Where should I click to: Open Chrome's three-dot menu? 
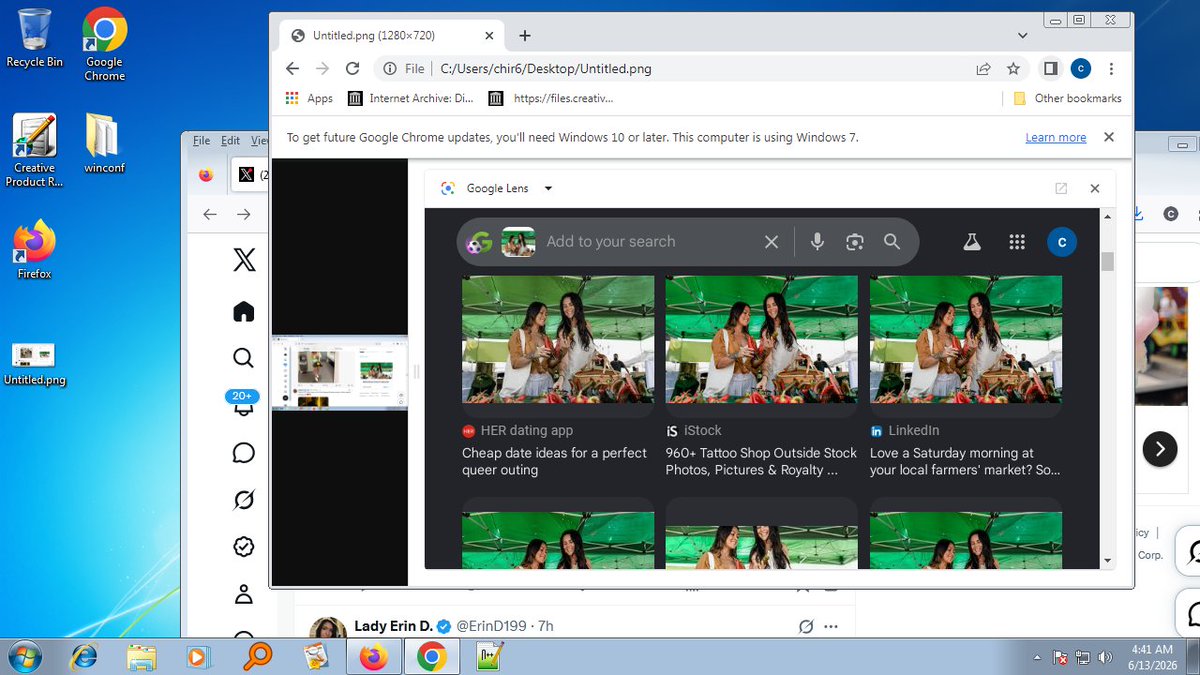[1111, 69]
